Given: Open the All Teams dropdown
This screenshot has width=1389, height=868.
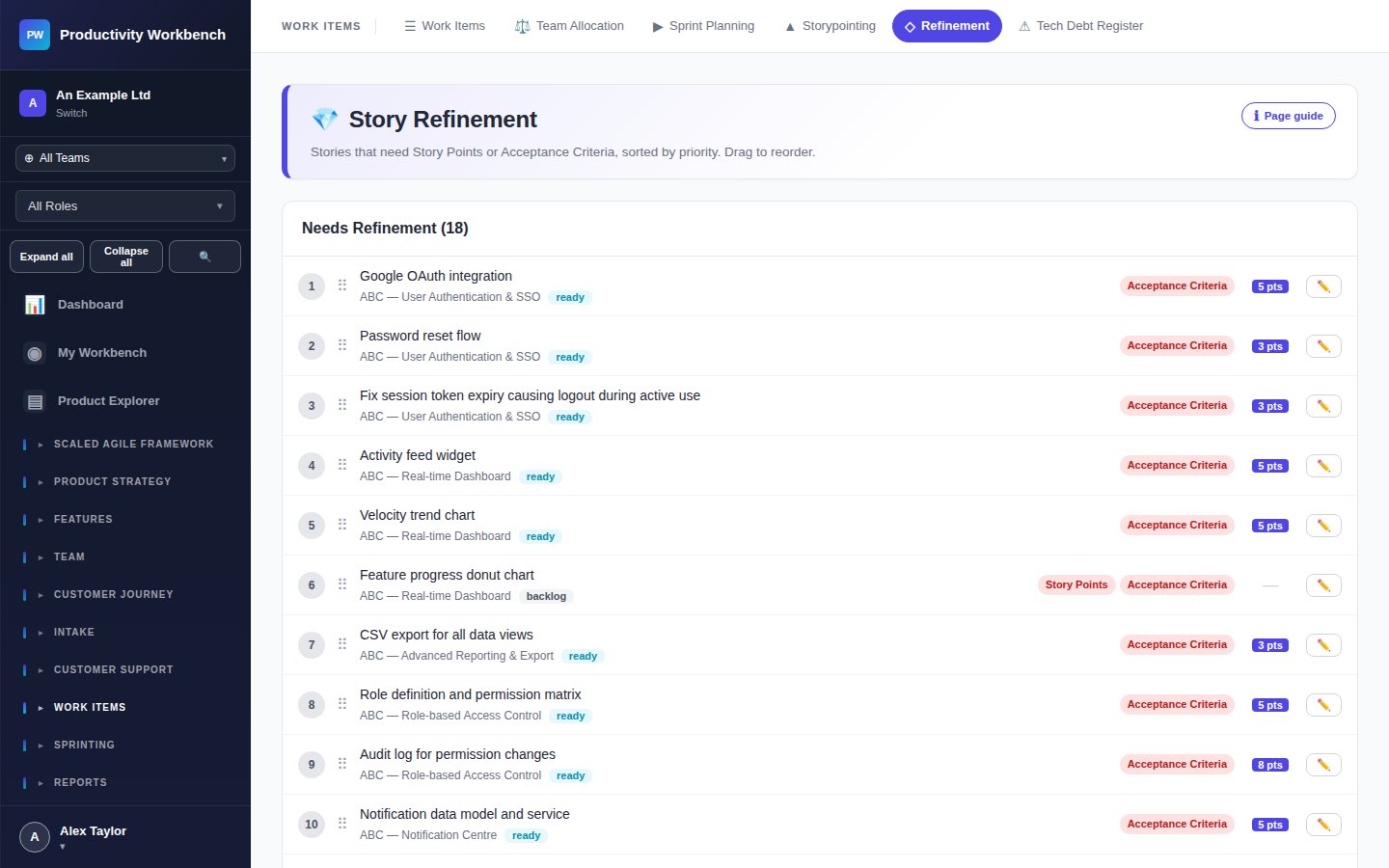Looking at the screenshot, I should pyautogui.click(x=125, y=158).
